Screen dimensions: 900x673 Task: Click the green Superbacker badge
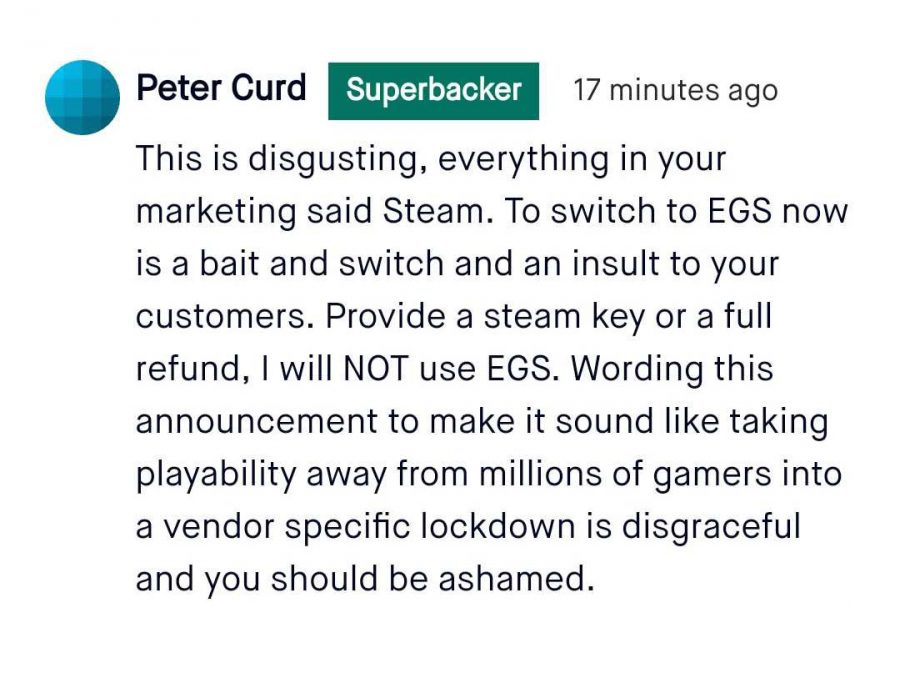[x=433, y=91]
